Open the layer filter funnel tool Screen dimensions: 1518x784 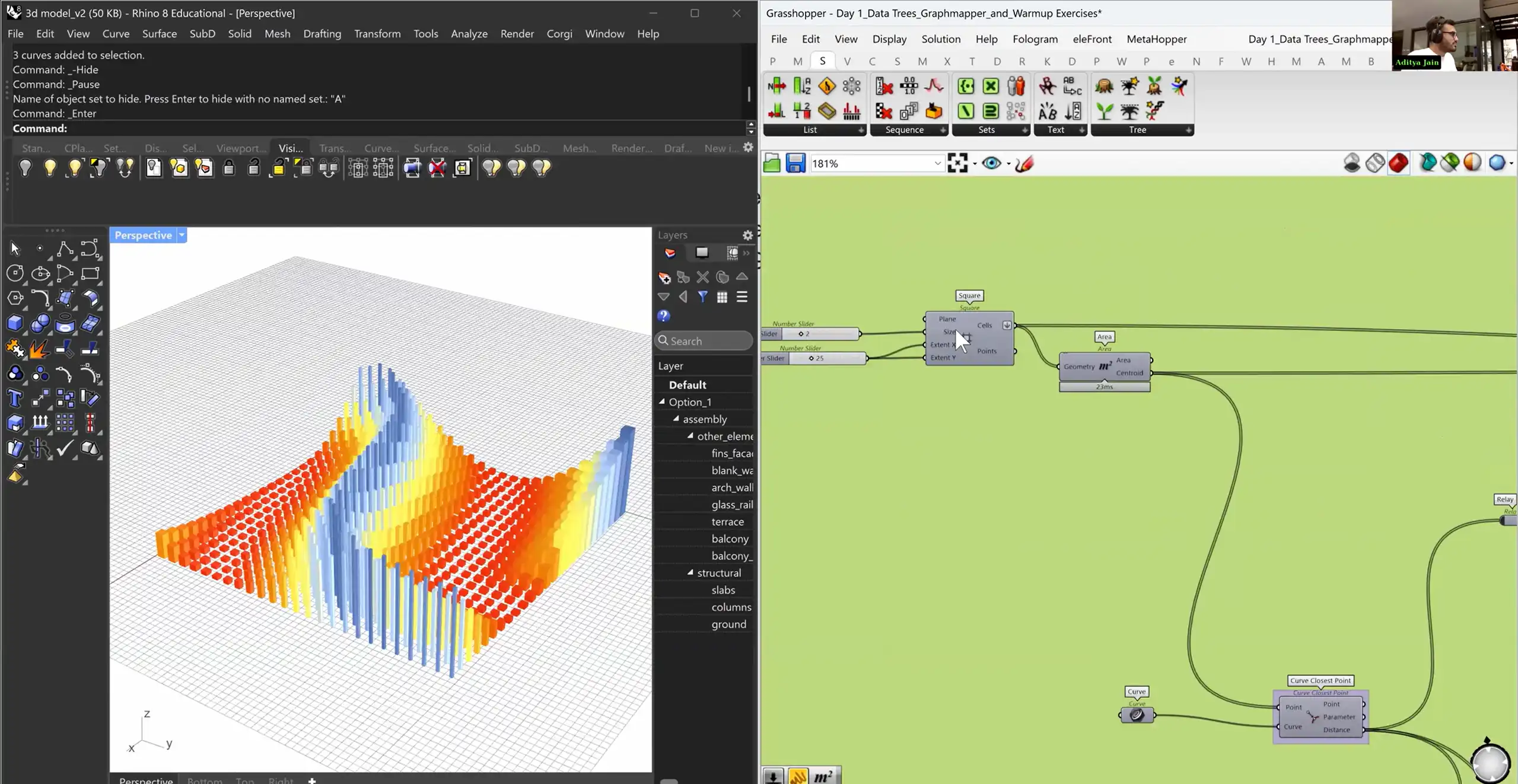(704, 297)
